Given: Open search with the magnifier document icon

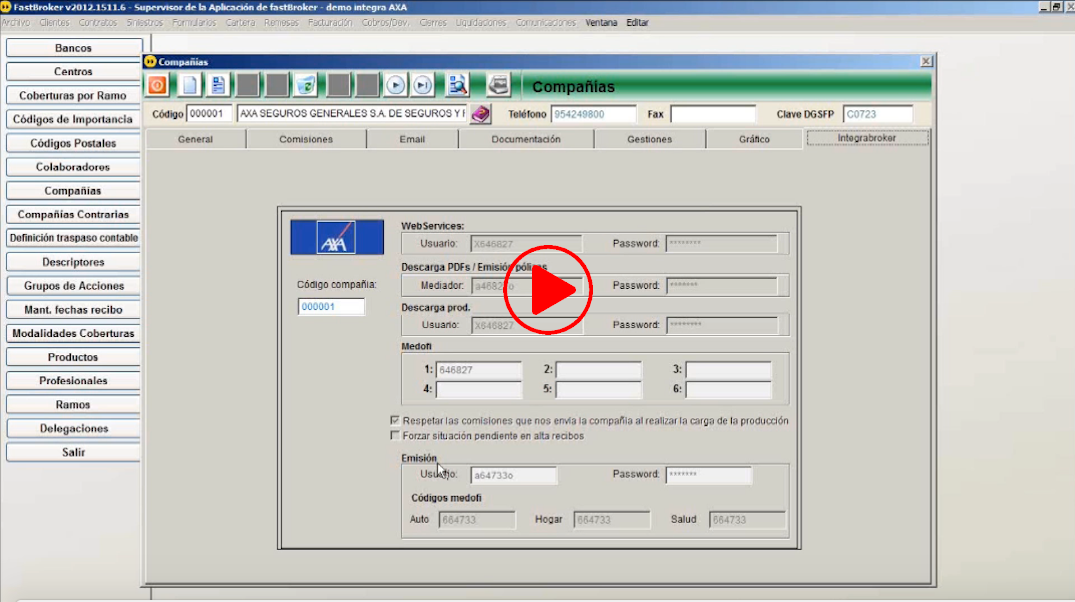Looking at the screenshot, I should coord(457,85).
